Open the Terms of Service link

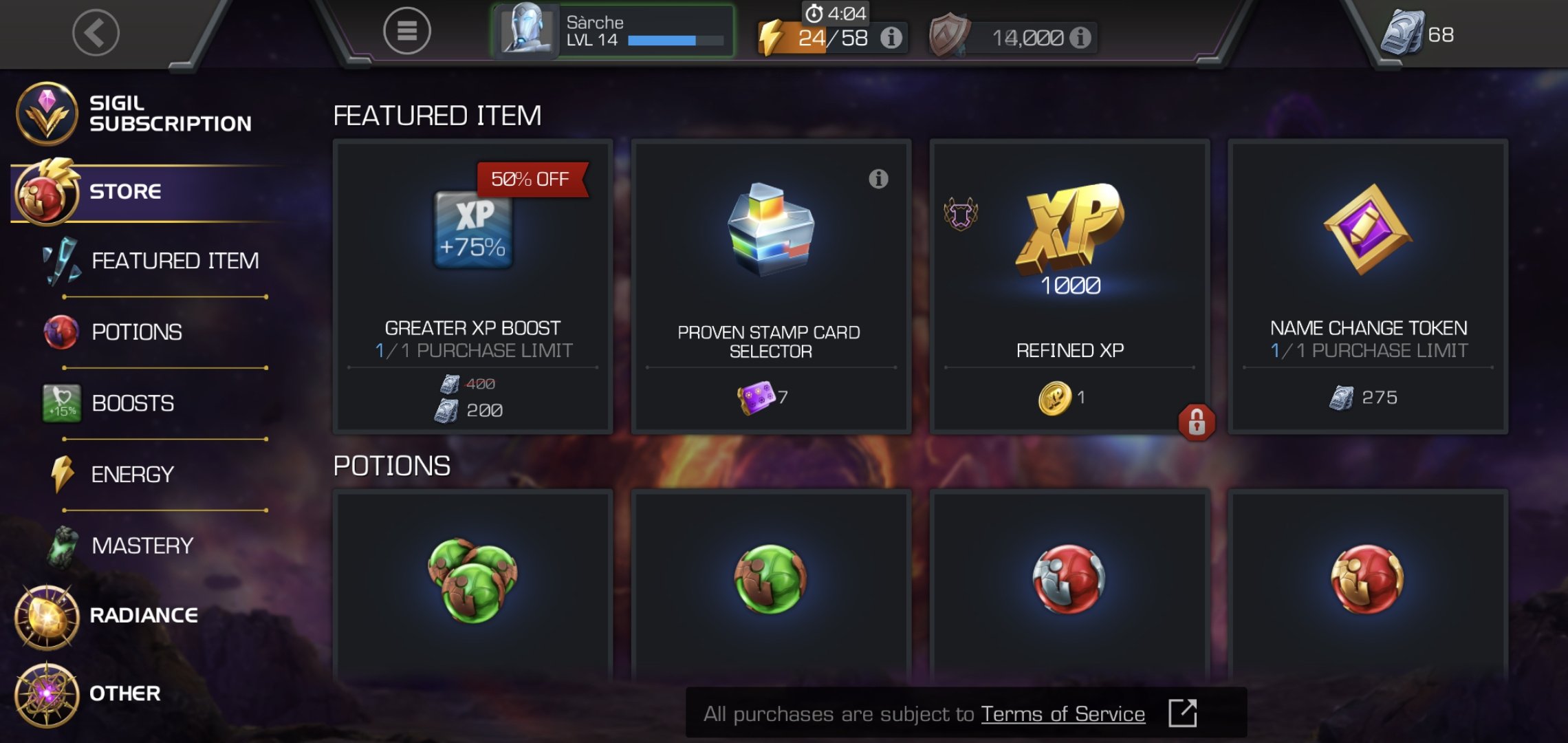[x=1063, y=714]
